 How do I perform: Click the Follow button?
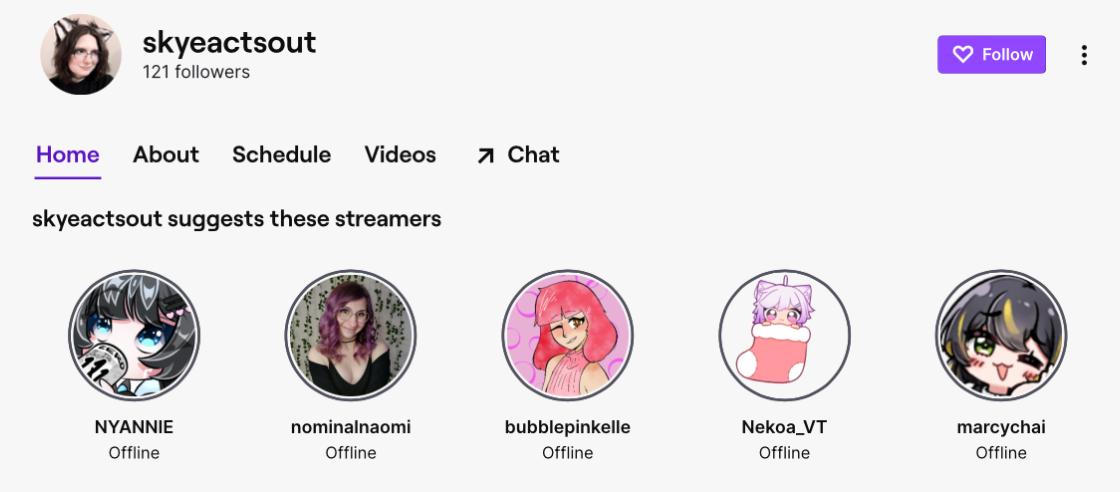[991, 54]
